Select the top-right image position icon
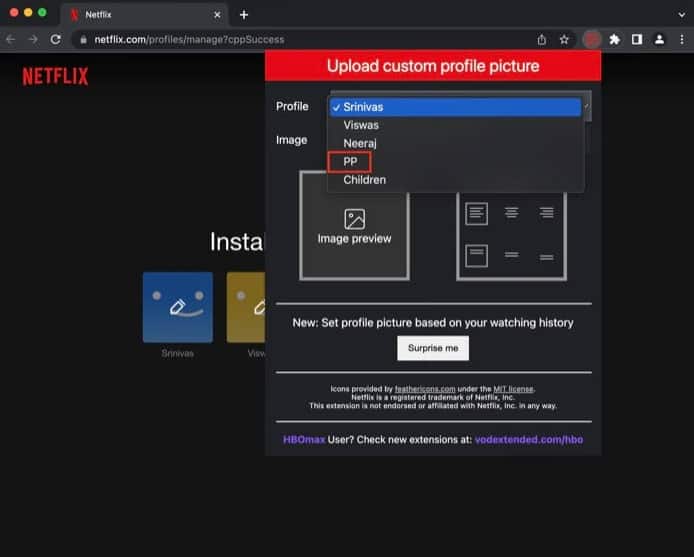The image size is (694, 557). click(547, 213)
